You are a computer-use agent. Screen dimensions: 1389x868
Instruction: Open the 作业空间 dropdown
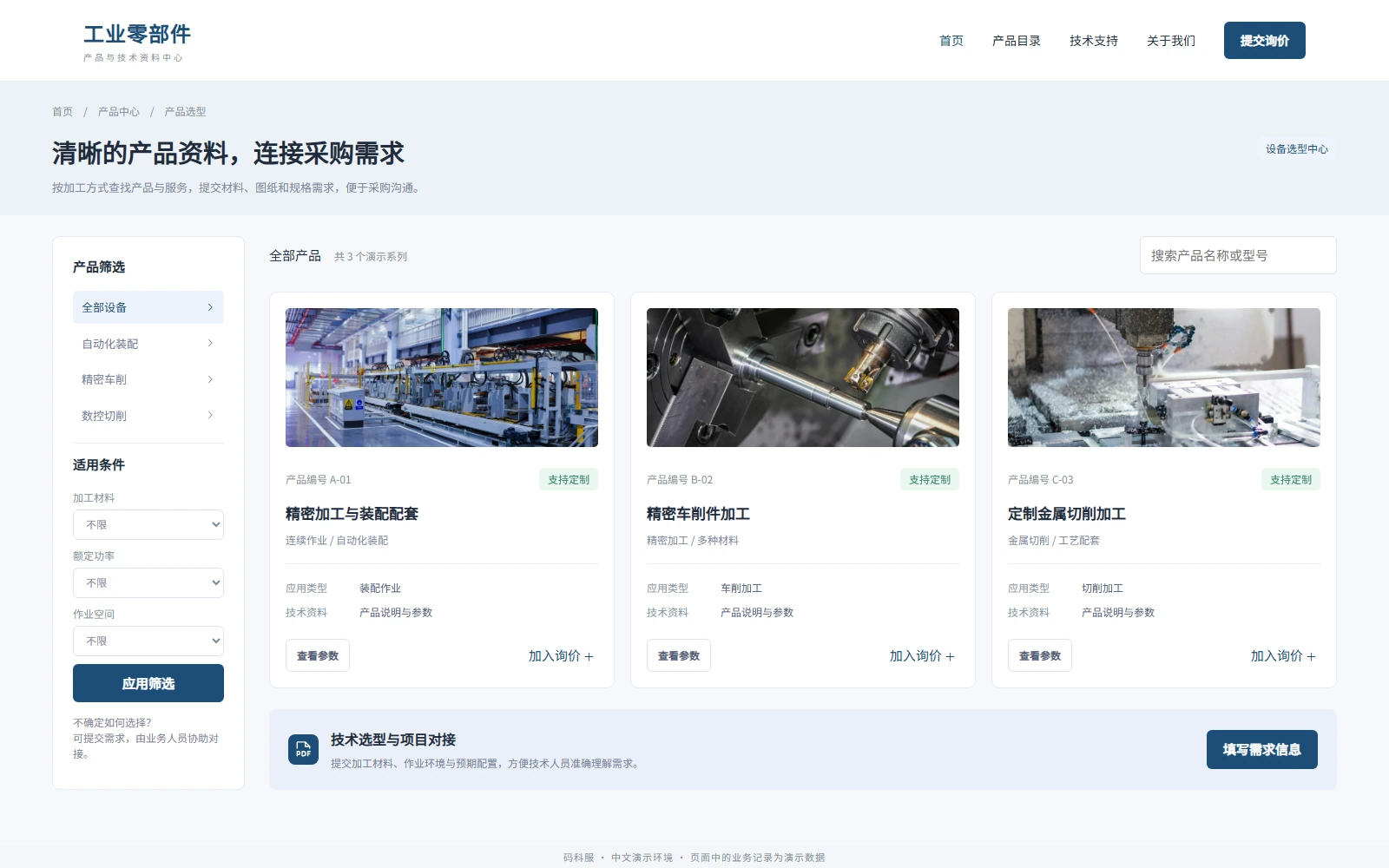(x=148, y=641)
